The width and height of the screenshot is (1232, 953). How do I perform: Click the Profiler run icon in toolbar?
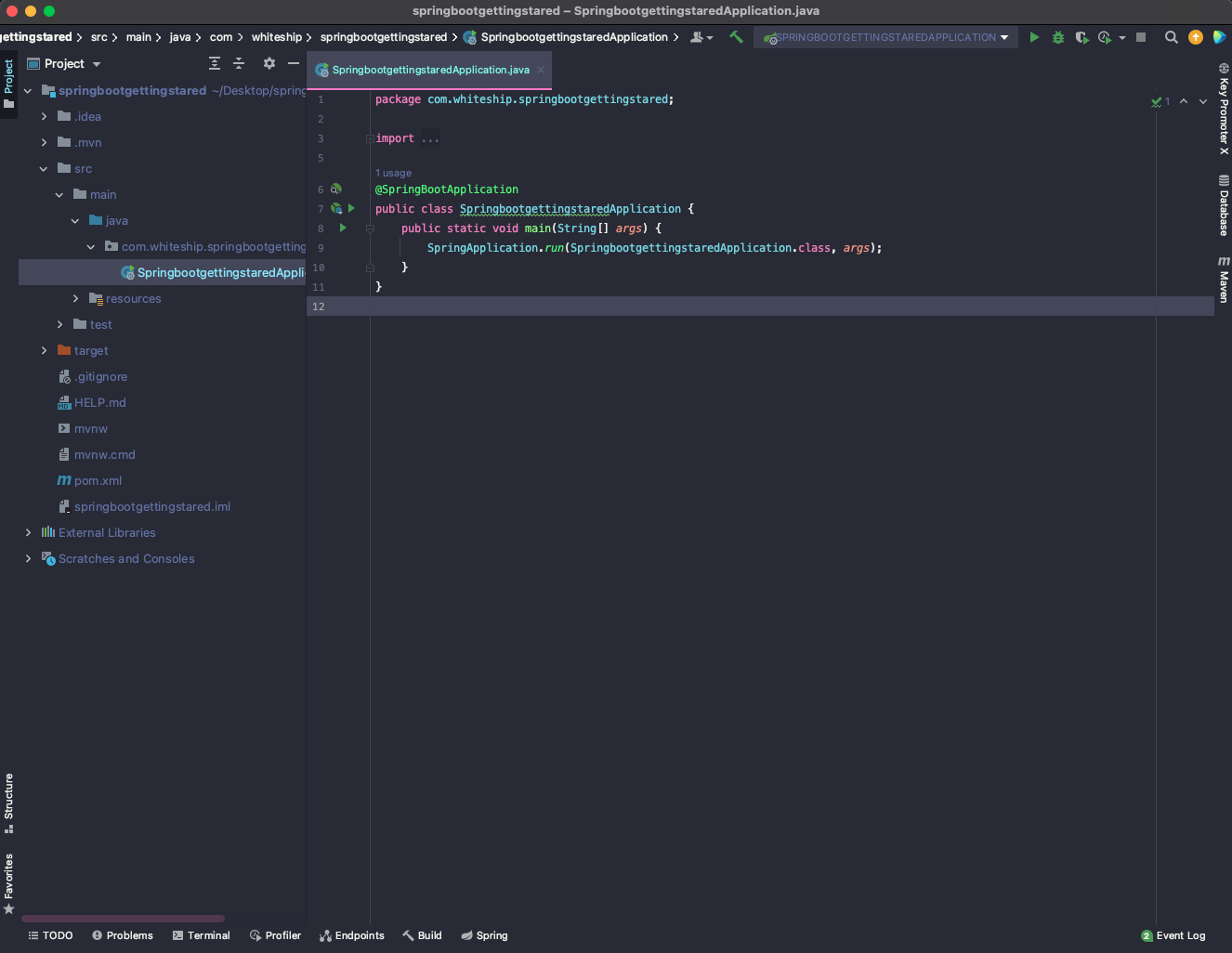pos(1105,37)
